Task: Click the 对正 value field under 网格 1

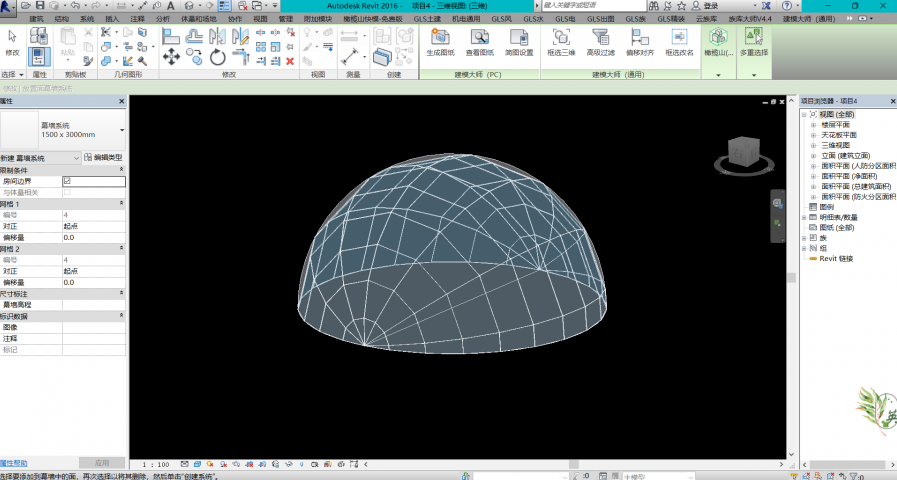Action: click(x=93, y=226)
